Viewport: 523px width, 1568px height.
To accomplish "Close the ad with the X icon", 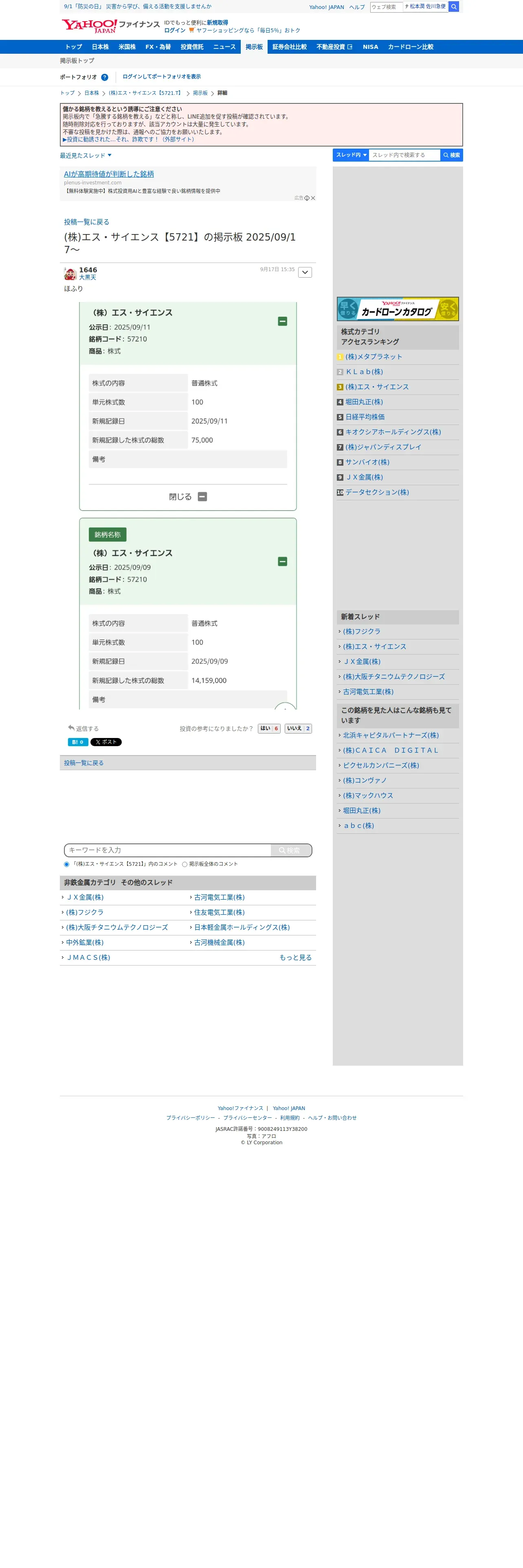I will pos(313,198).
